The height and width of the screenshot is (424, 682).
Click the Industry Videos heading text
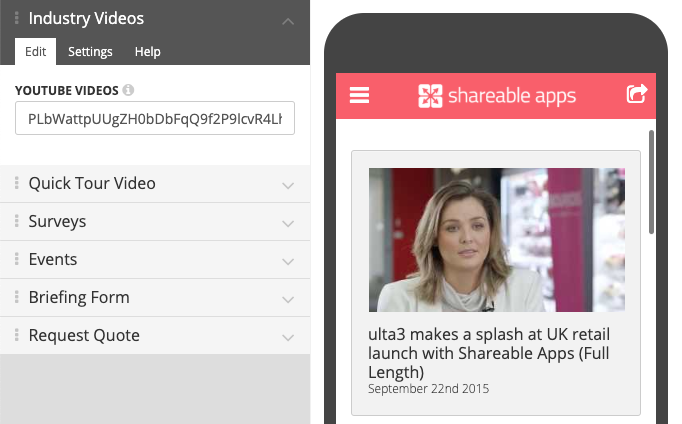(86, 18)
